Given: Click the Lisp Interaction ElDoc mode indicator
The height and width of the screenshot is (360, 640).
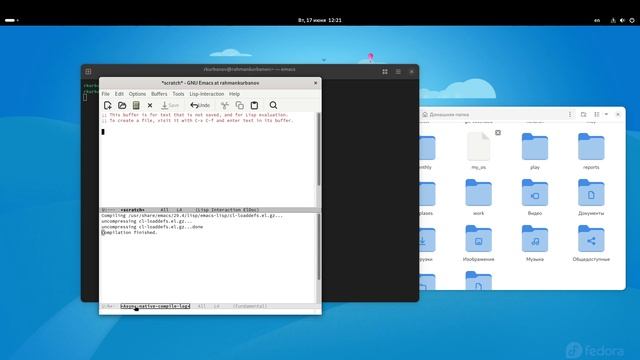Looking at the screenshot, I should coord(227,210).
